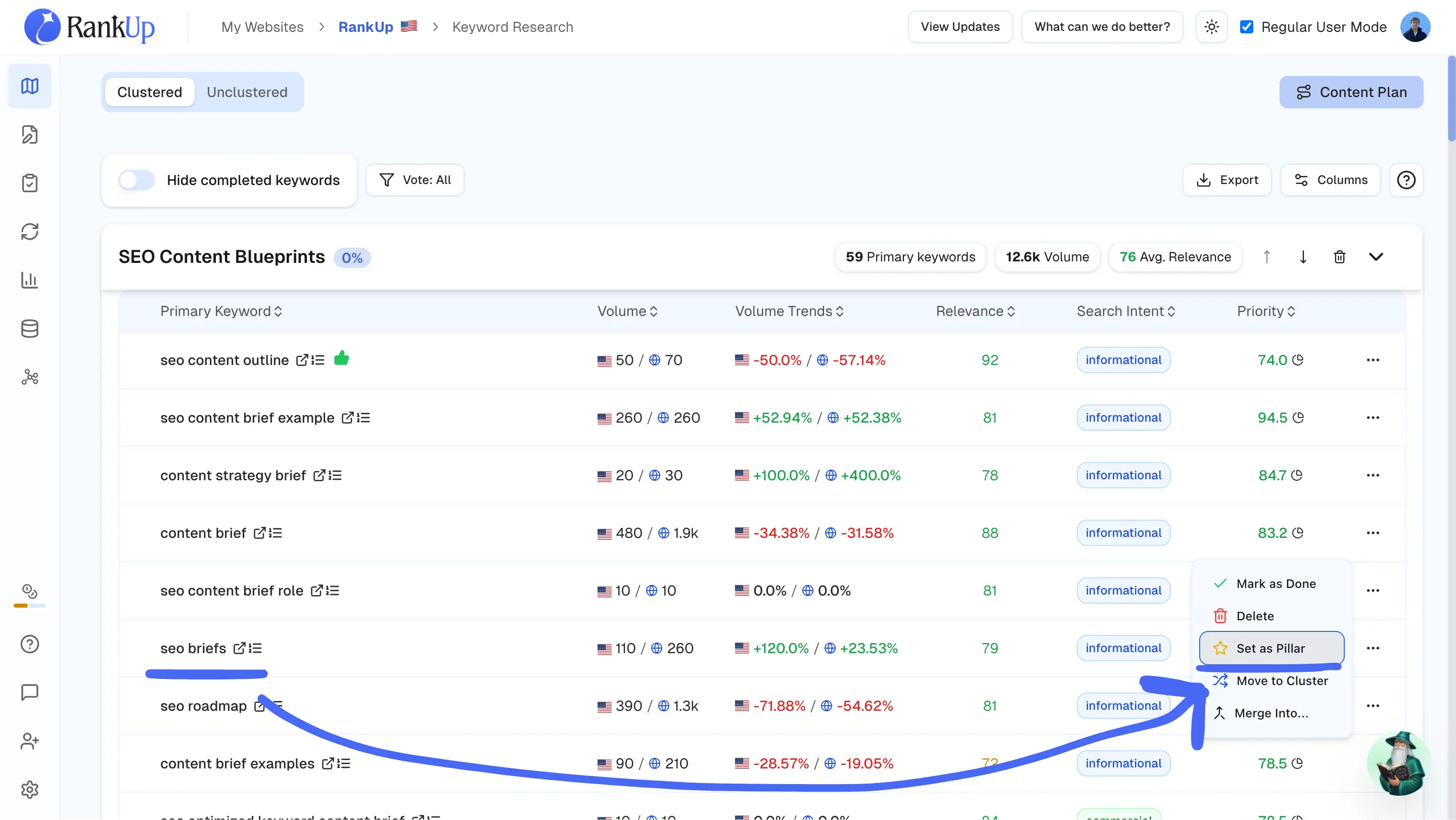Viewport: 1456px width, 820px height.
Task: Open Vote: All filter dropdown
Action: click(x=415, y=180)
